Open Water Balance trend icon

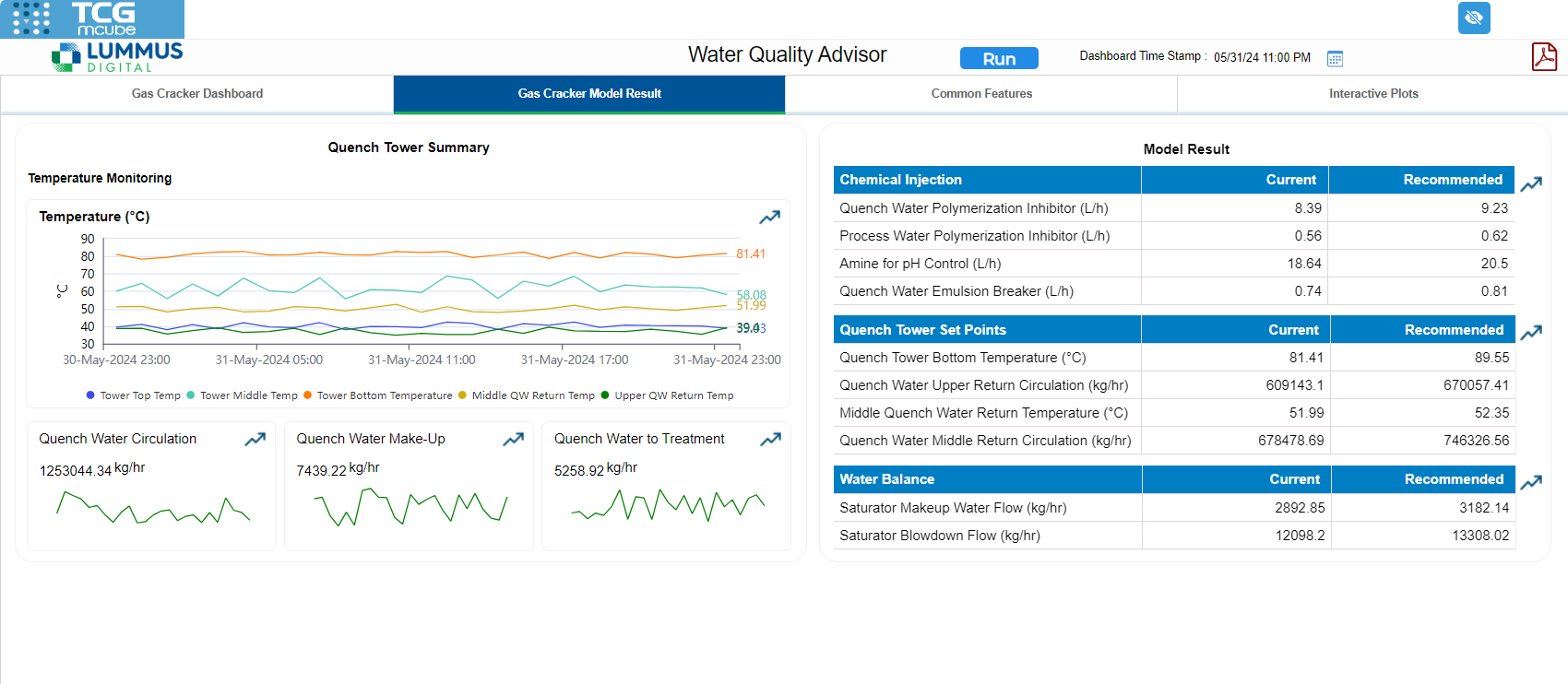[1531, 482]
